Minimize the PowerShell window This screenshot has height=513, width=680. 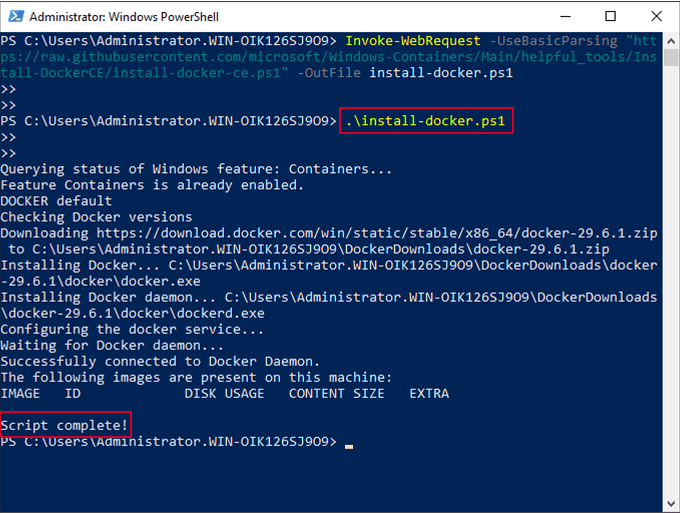565,16
